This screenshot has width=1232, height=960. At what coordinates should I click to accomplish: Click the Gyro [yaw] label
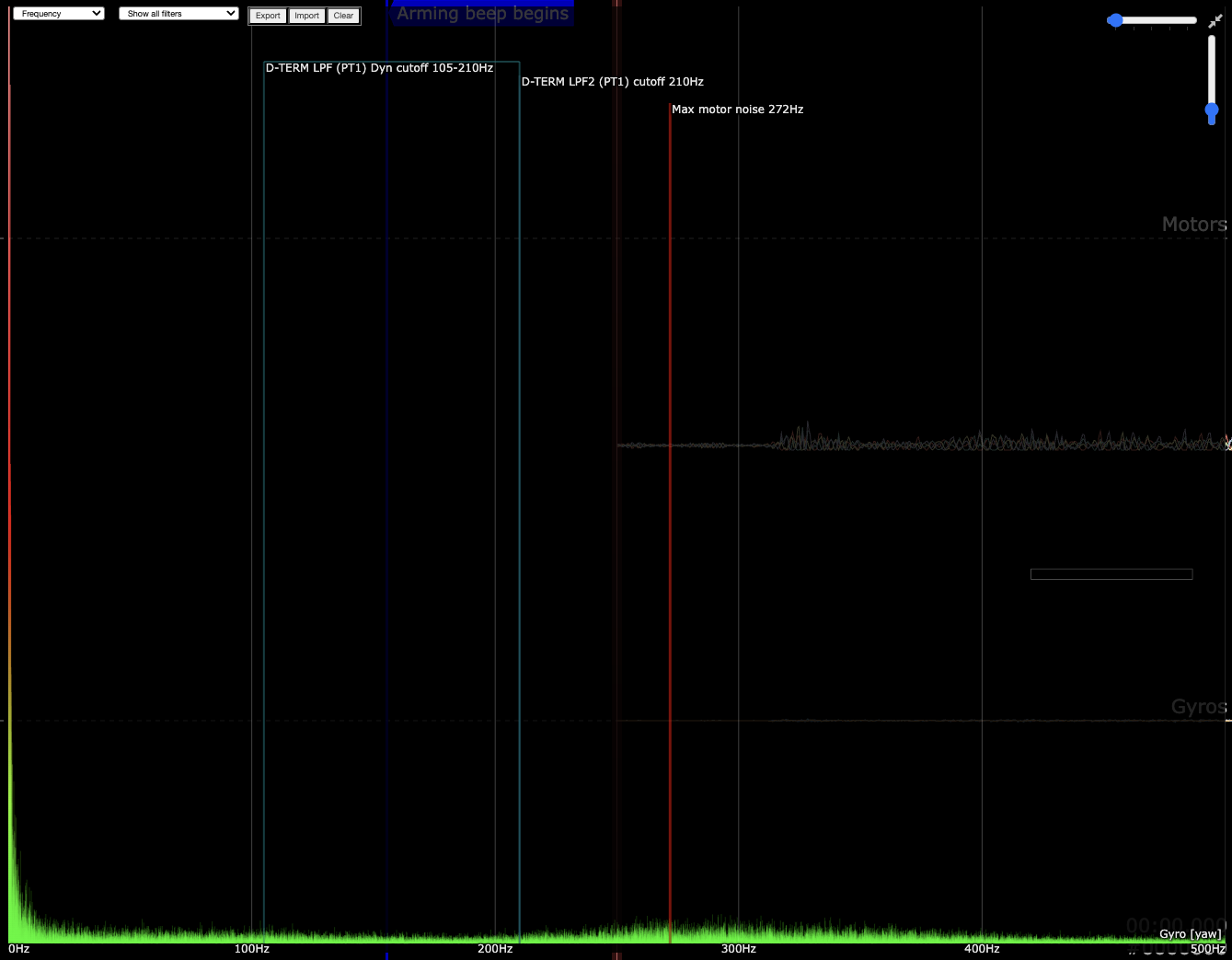click(x=1190, y=934)
